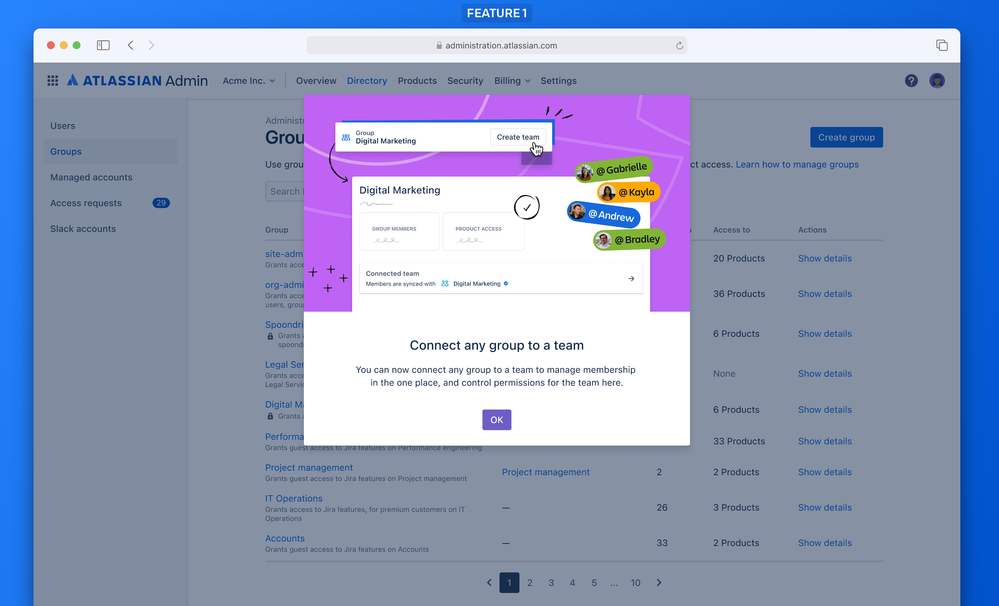Select Managed accounts in the sidebar
Viewport: 999px width, 606px height.
click(111, 177)
